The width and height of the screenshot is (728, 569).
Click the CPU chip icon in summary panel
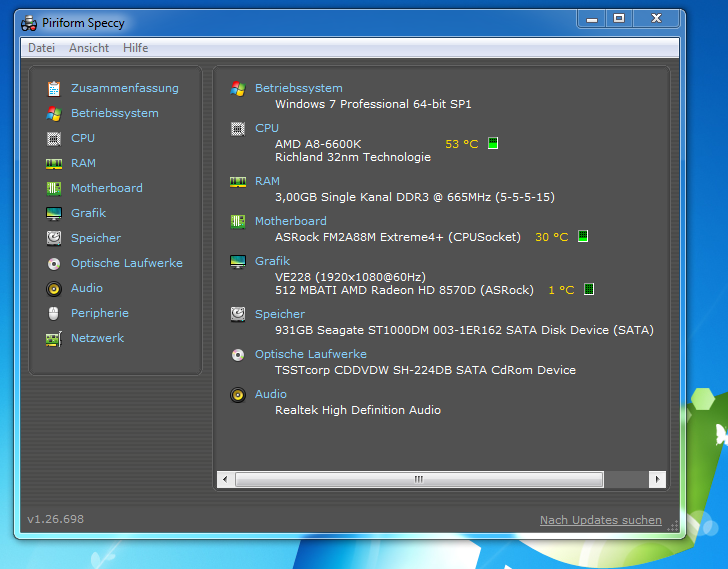pyautogui.click(x=238, y=129)
